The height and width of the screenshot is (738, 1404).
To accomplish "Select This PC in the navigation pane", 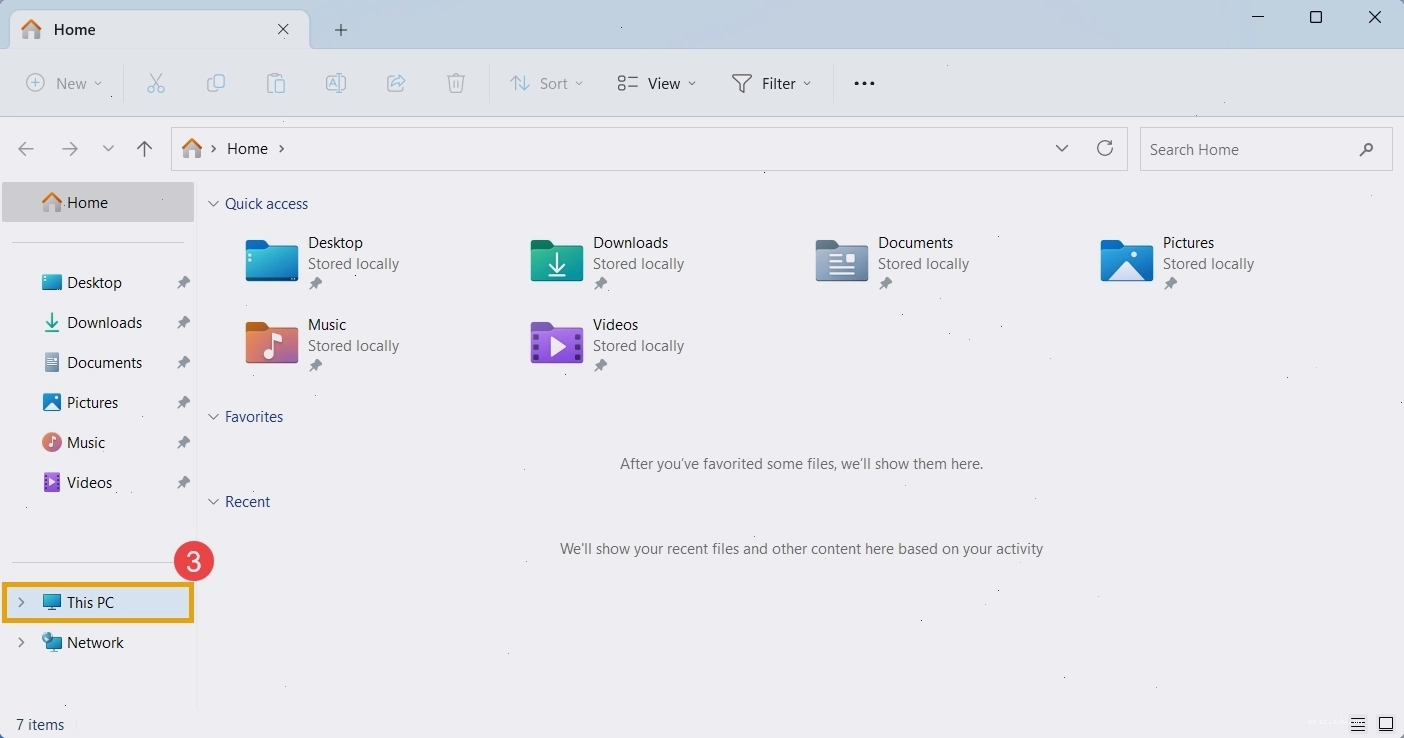I will [x=98, y=603].
